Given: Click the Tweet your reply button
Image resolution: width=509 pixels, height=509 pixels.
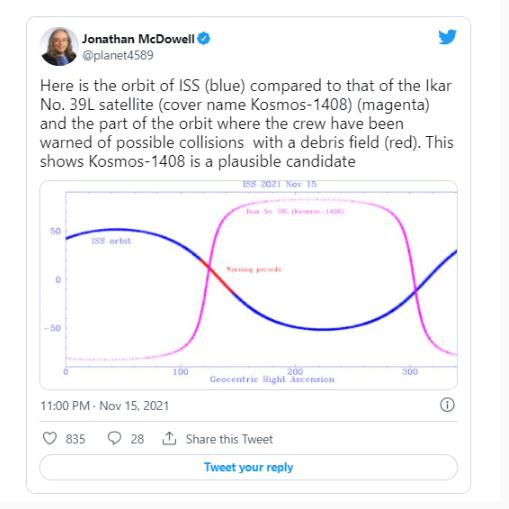Looking at the screenshot, I should click(x=248, y=467).
